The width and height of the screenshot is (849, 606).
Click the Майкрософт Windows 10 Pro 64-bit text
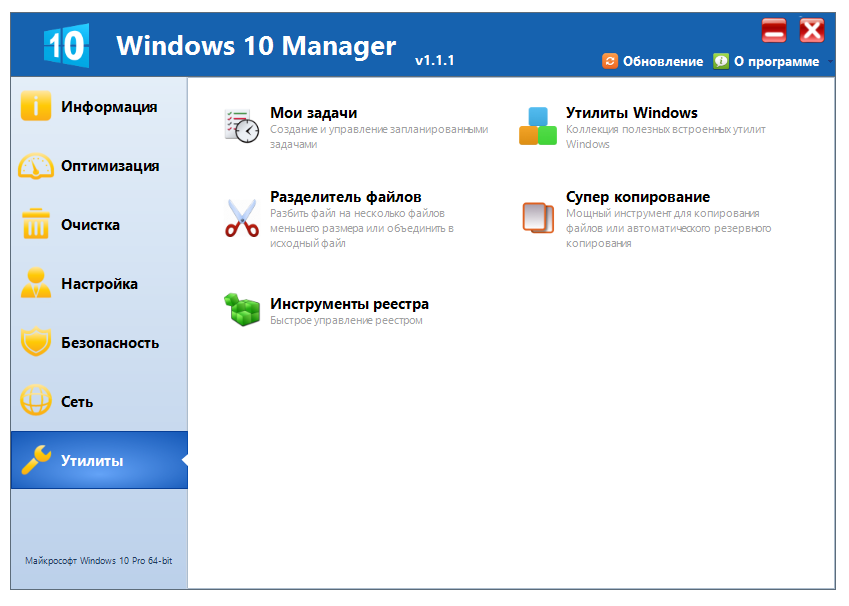coord(99,561)
